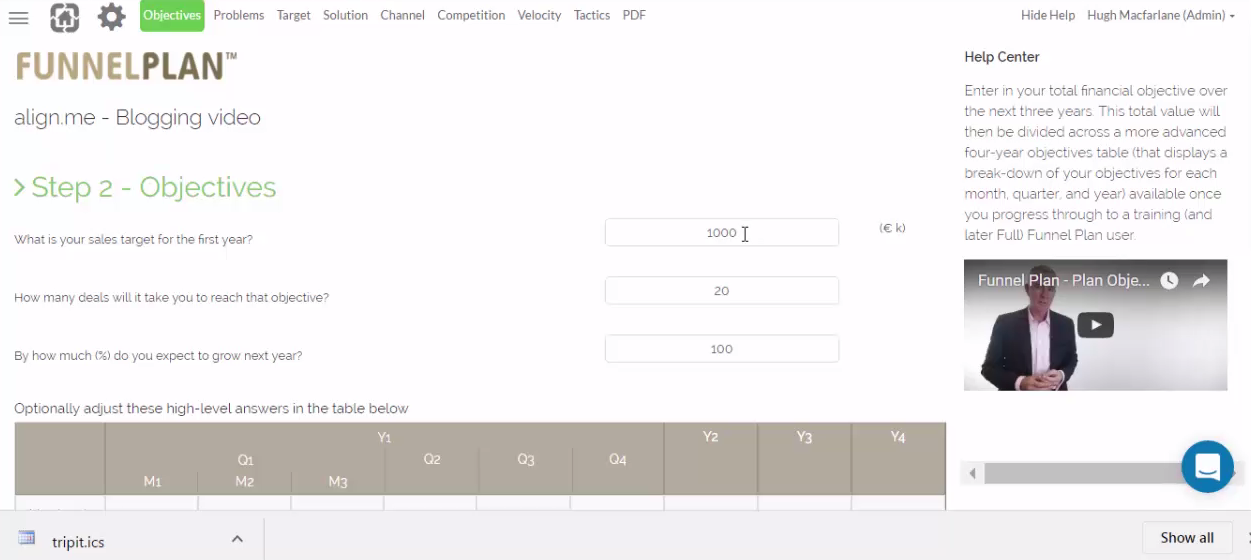Click the number of deals input field
The height and width of the screenshot is (560, 1251).
721,291
